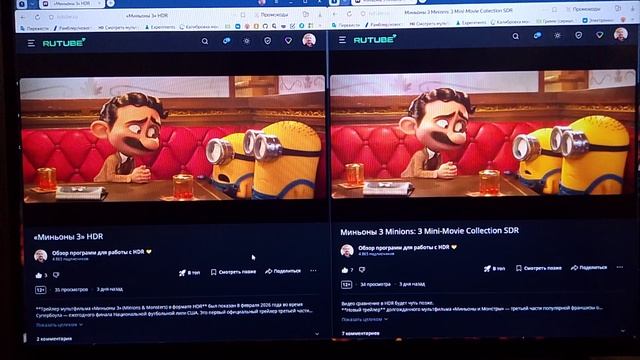Dislike the «Миньоны 3» HDR video
This screenshot has height=360, width=640.
click(x=56, y=275)
